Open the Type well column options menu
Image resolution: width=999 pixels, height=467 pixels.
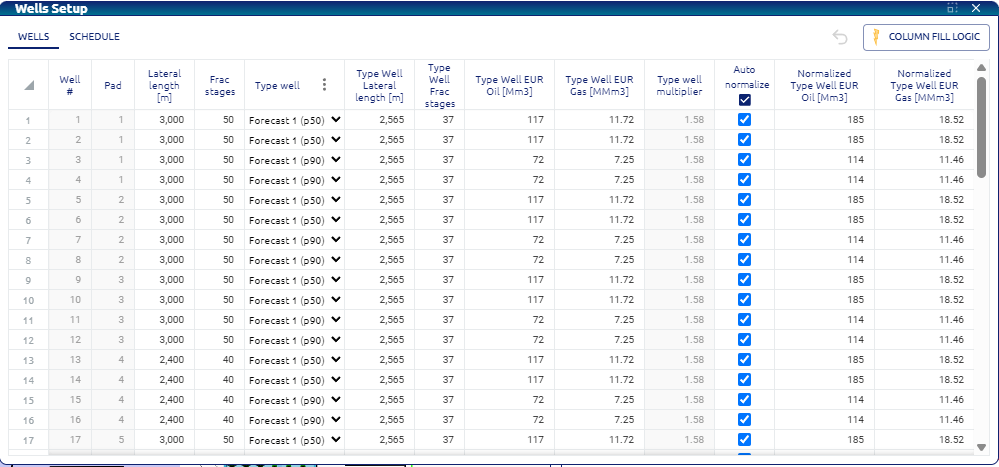pos(323,86)
